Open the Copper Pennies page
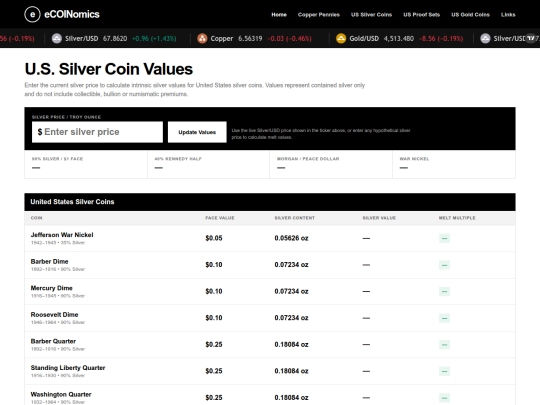The height and width of the screenshot is (405, 540). click(319, 14)
